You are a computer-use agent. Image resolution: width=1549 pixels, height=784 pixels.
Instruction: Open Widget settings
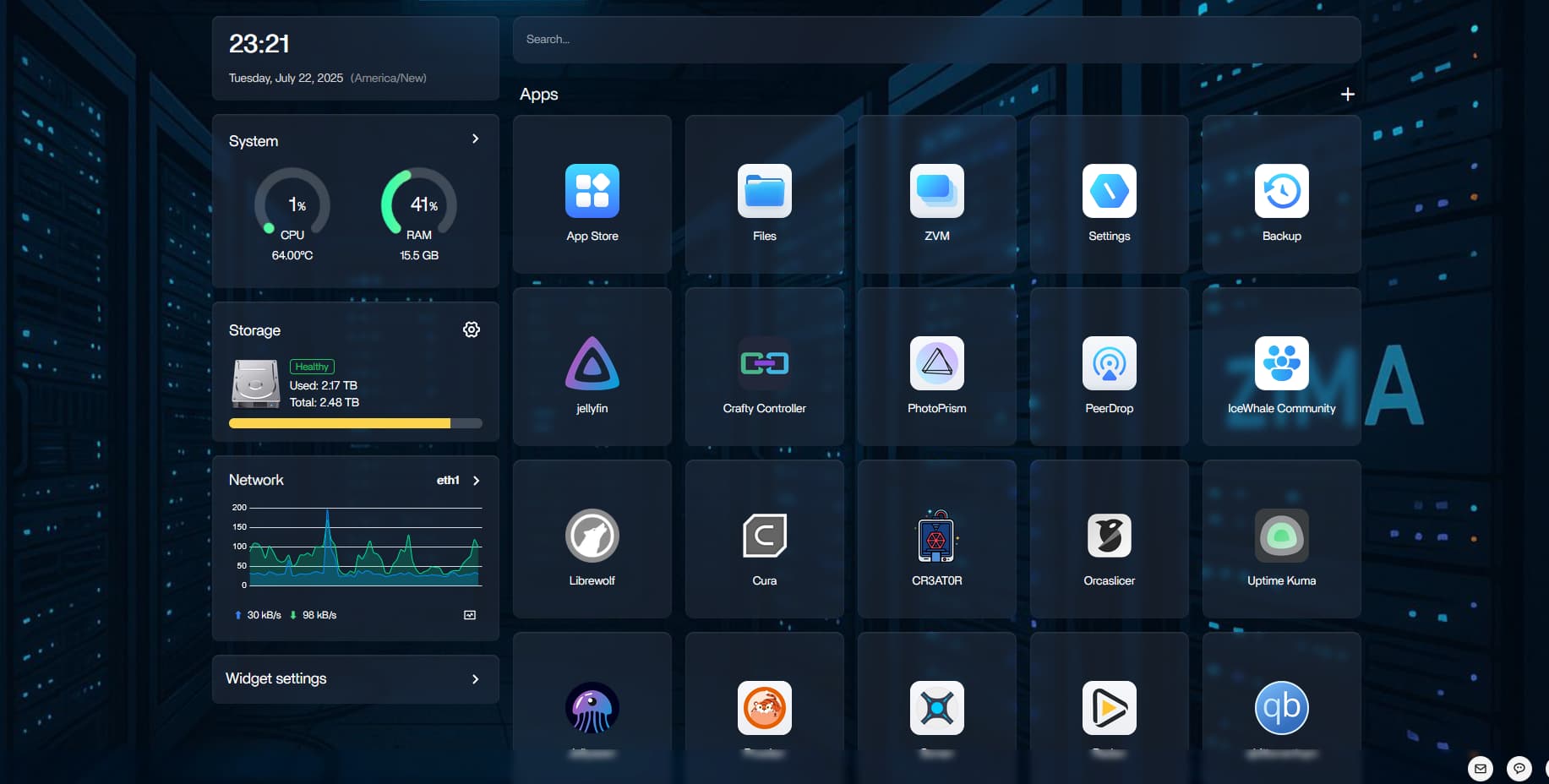[355, 679]
